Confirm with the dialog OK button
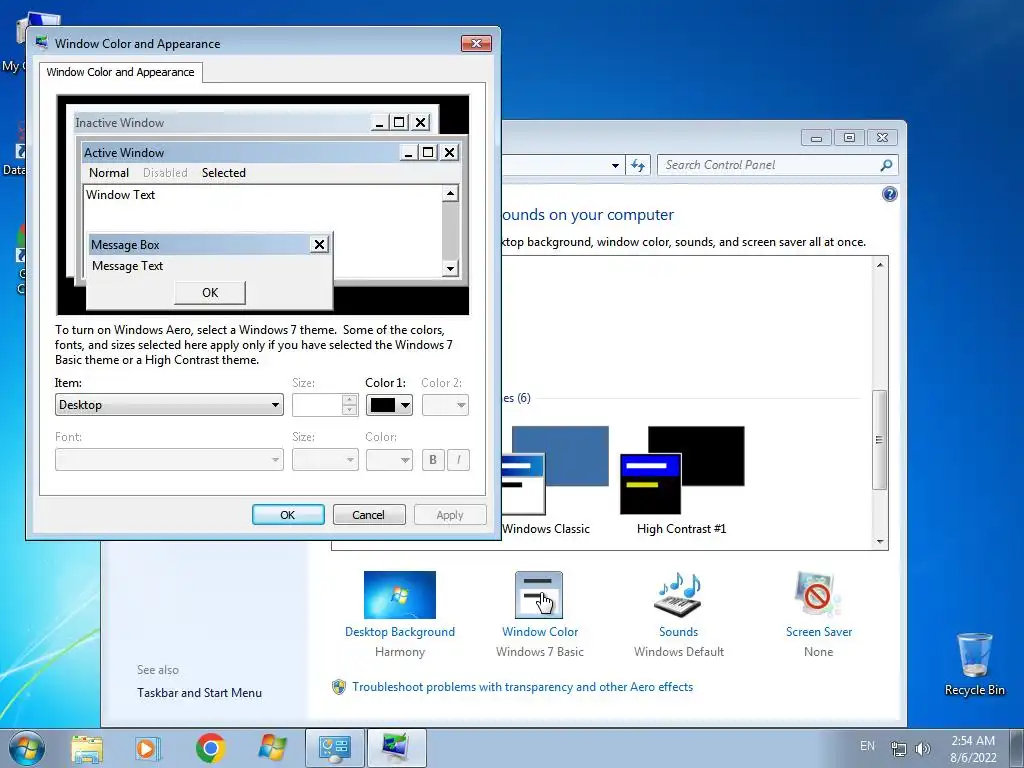 coord(288,515)
